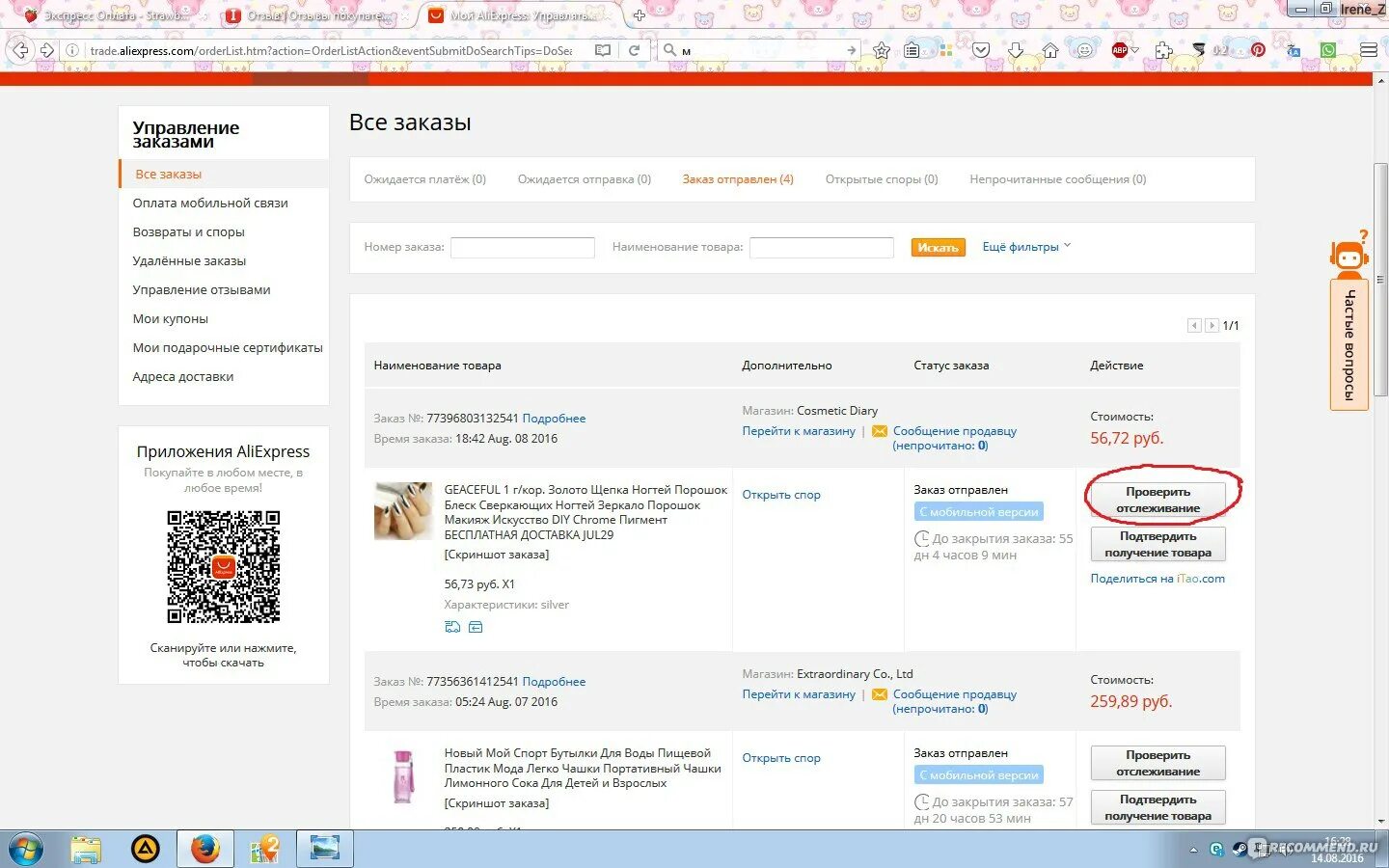Toggle reader view icon in address bar
The width and height of the screenshot is (1389, 868).
pos(603,50)
